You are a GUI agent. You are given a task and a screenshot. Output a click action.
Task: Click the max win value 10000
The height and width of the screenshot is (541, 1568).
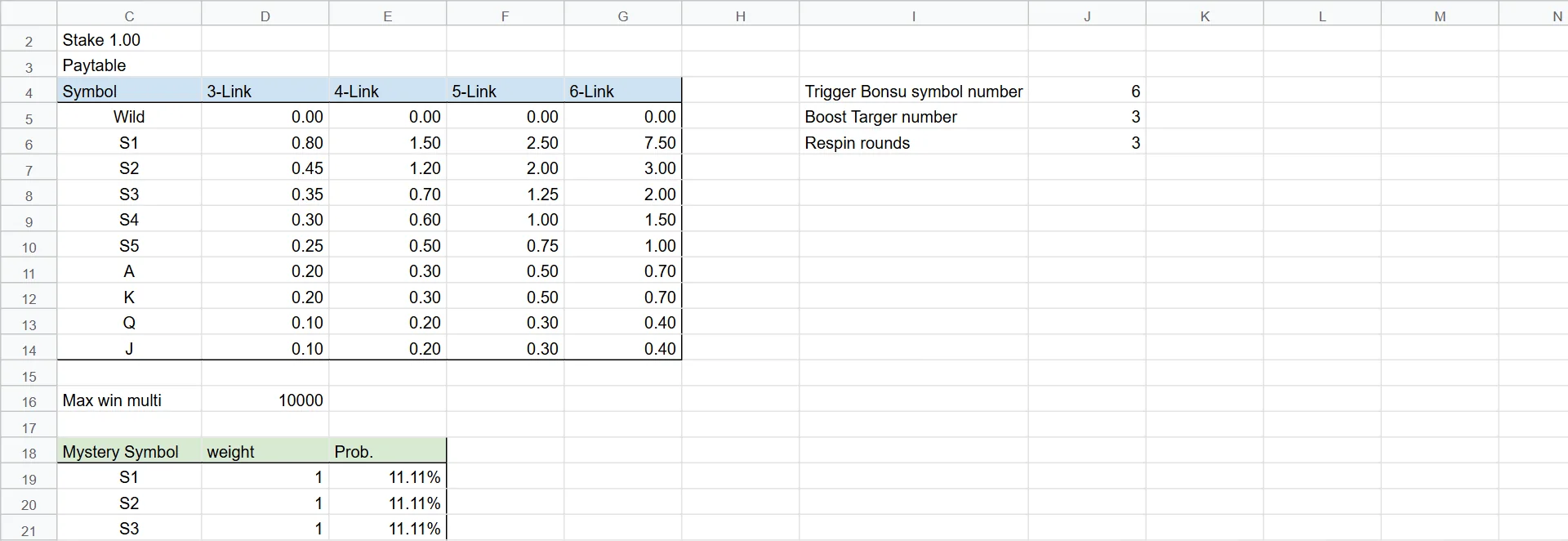point(265,400)
